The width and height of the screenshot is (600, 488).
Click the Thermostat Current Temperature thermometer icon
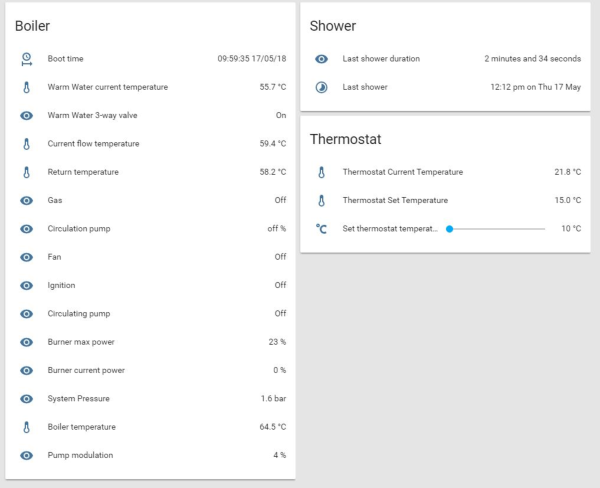click(x=321, y=172)
